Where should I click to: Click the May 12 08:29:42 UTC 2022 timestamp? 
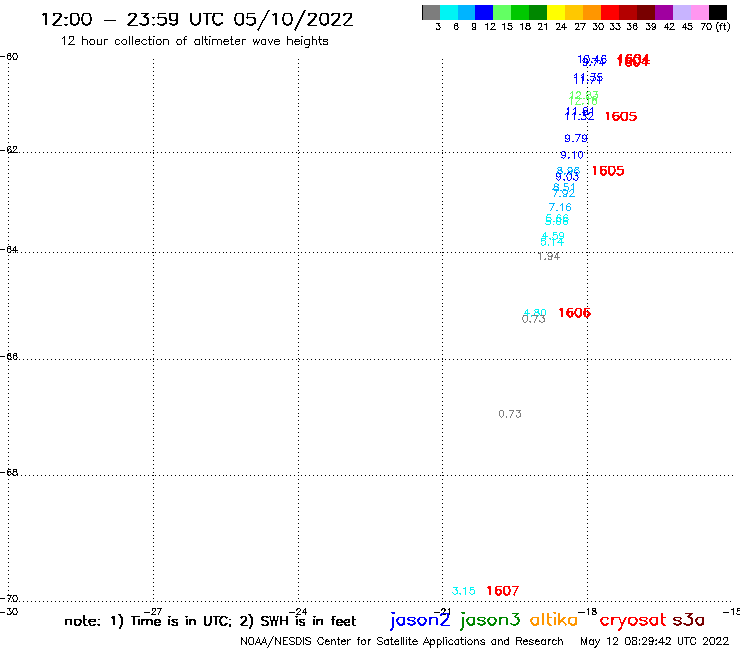pyautogui.click(x=655, y=642)
